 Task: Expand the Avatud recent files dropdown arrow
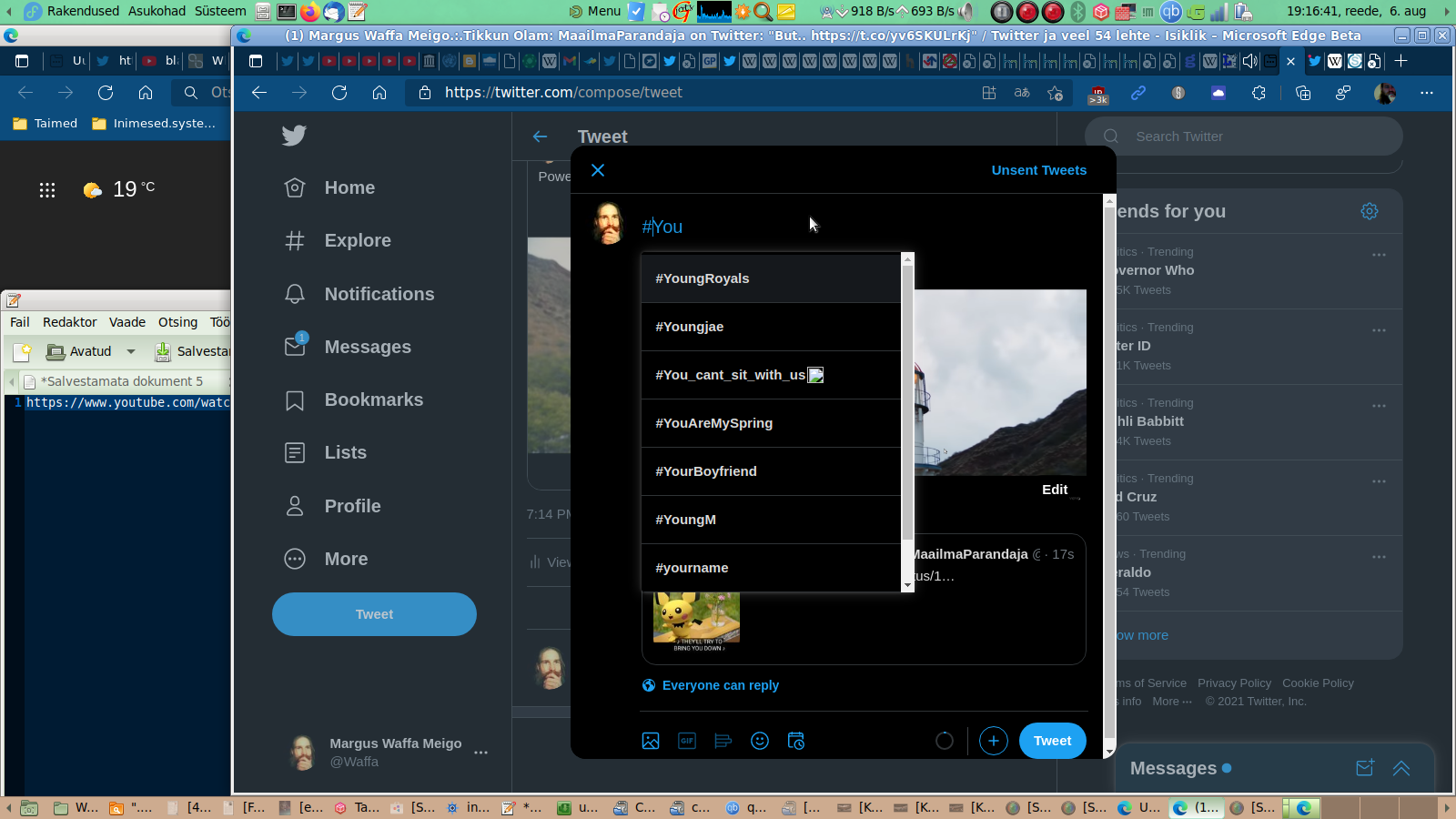point(131,351)
